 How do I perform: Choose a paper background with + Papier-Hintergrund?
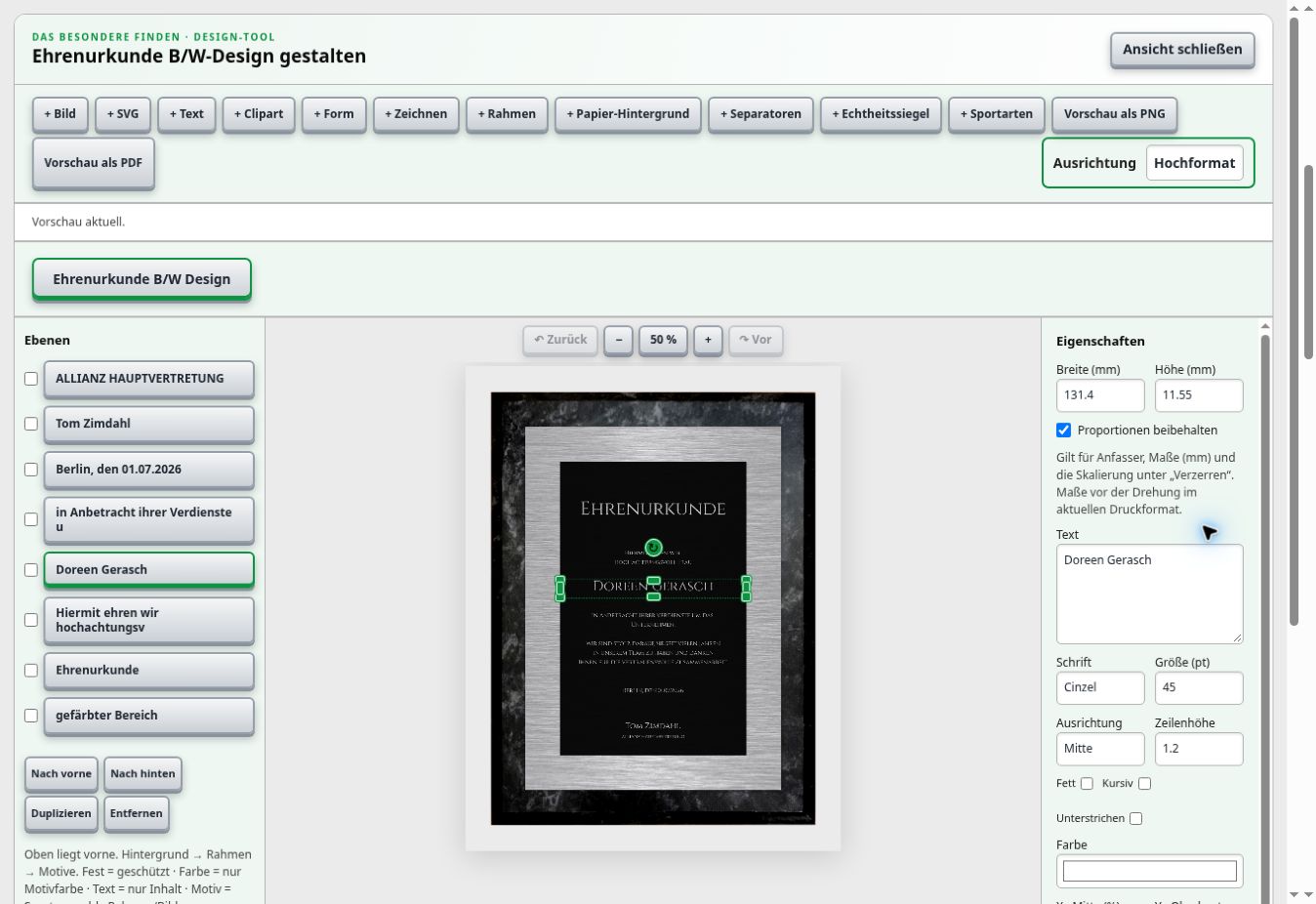(x=628, y=114)
